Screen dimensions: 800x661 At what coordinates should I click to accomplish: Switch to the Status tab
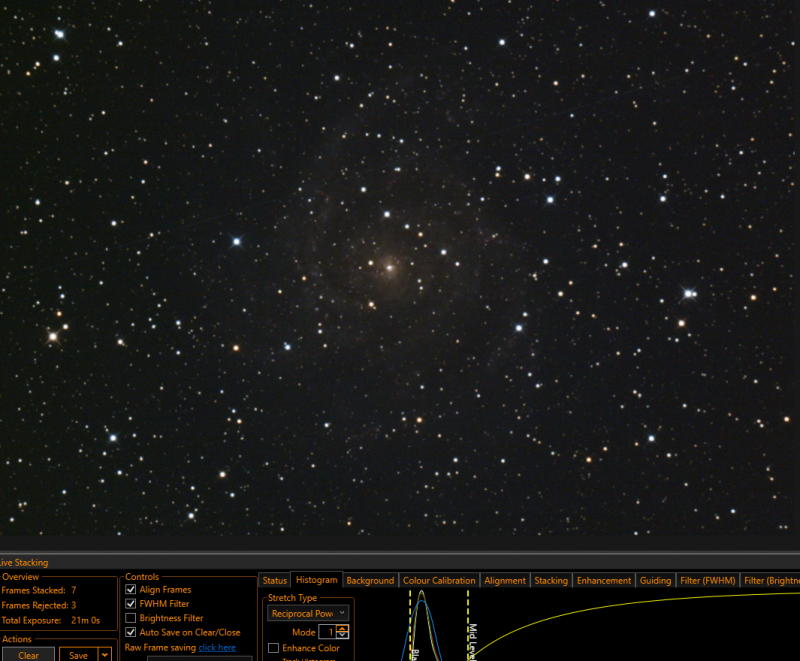[x=274, y=580]
